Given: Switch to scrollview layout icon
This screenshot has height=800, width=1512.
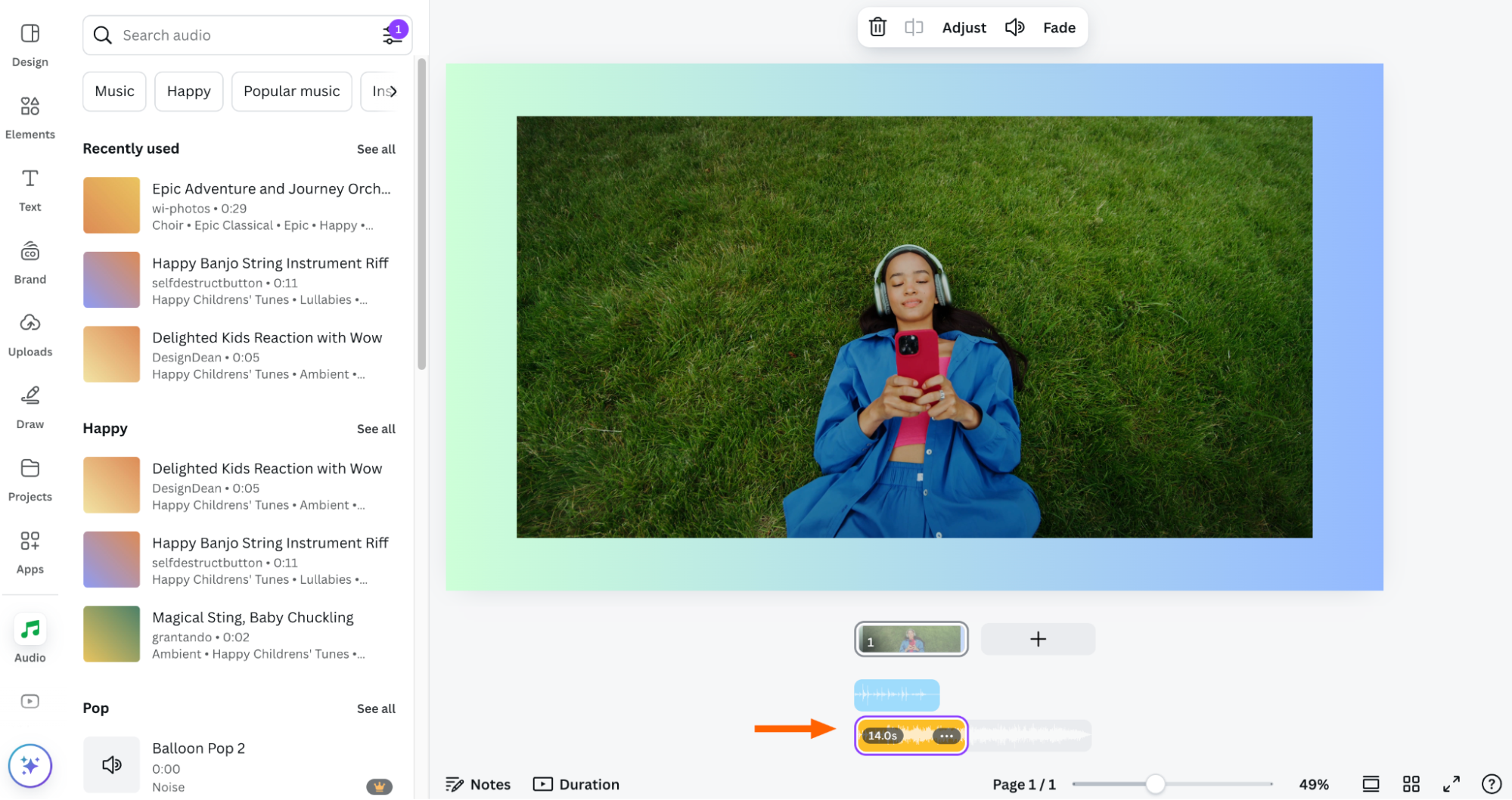Looking at the screenshot, I should pos(1371,784).
